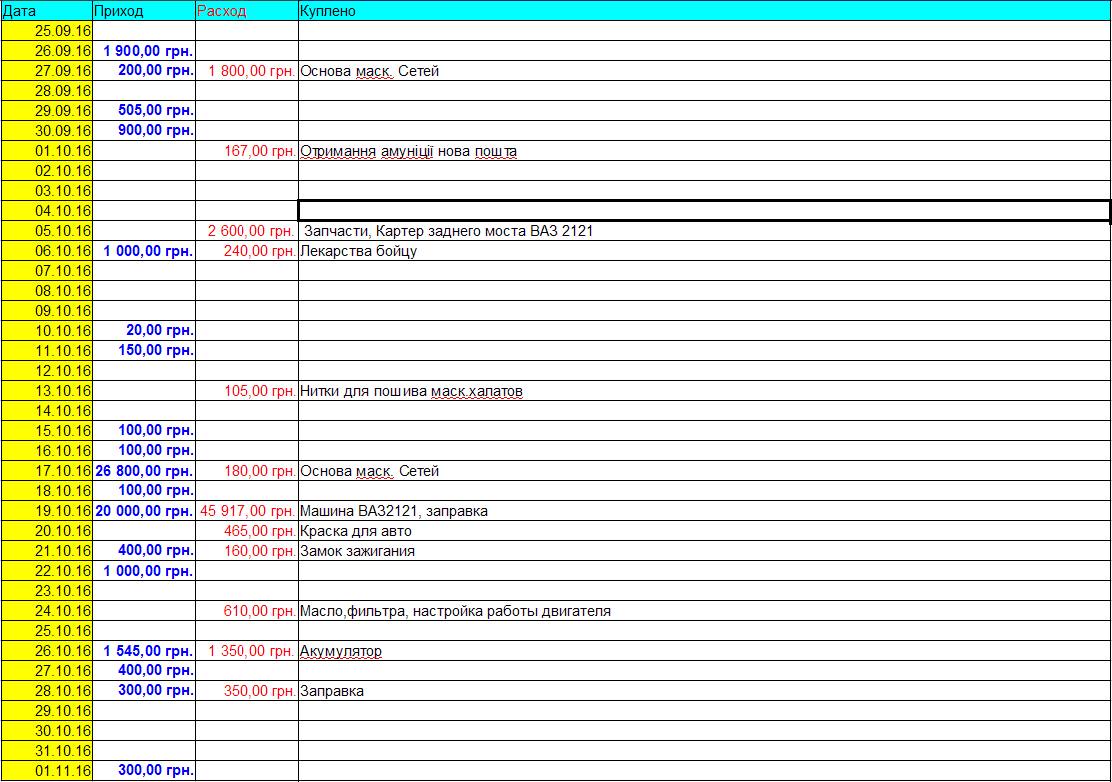Viewport: 1112px width, 782px height.
Task: Select the date cell 25.09.16
Action: pos(47,31)
